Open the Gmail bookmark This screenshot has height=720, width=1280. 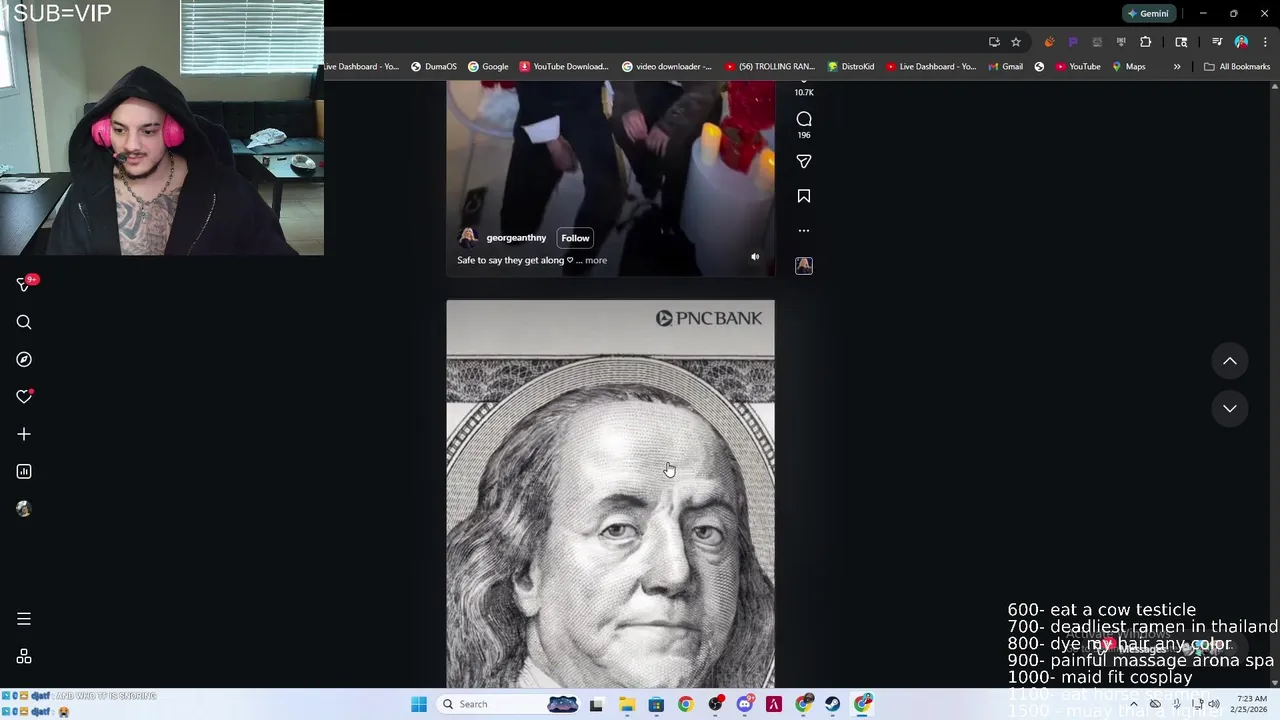(x=1005, y=67)
